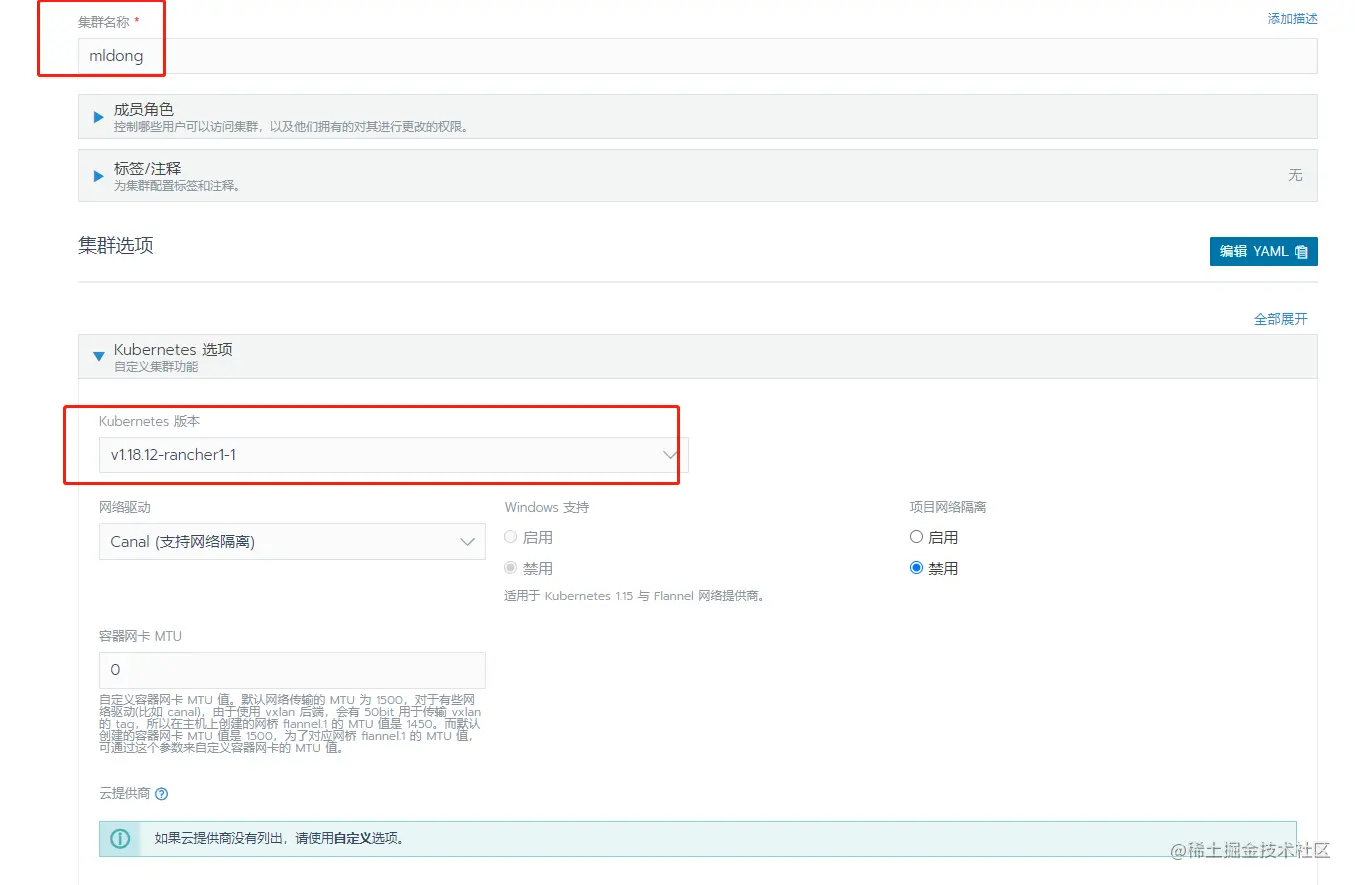This screenshot has width=1355, height=885.
Task: Click the 集群选项 heading
Action: pyautogui.click(x=116, y=245)
